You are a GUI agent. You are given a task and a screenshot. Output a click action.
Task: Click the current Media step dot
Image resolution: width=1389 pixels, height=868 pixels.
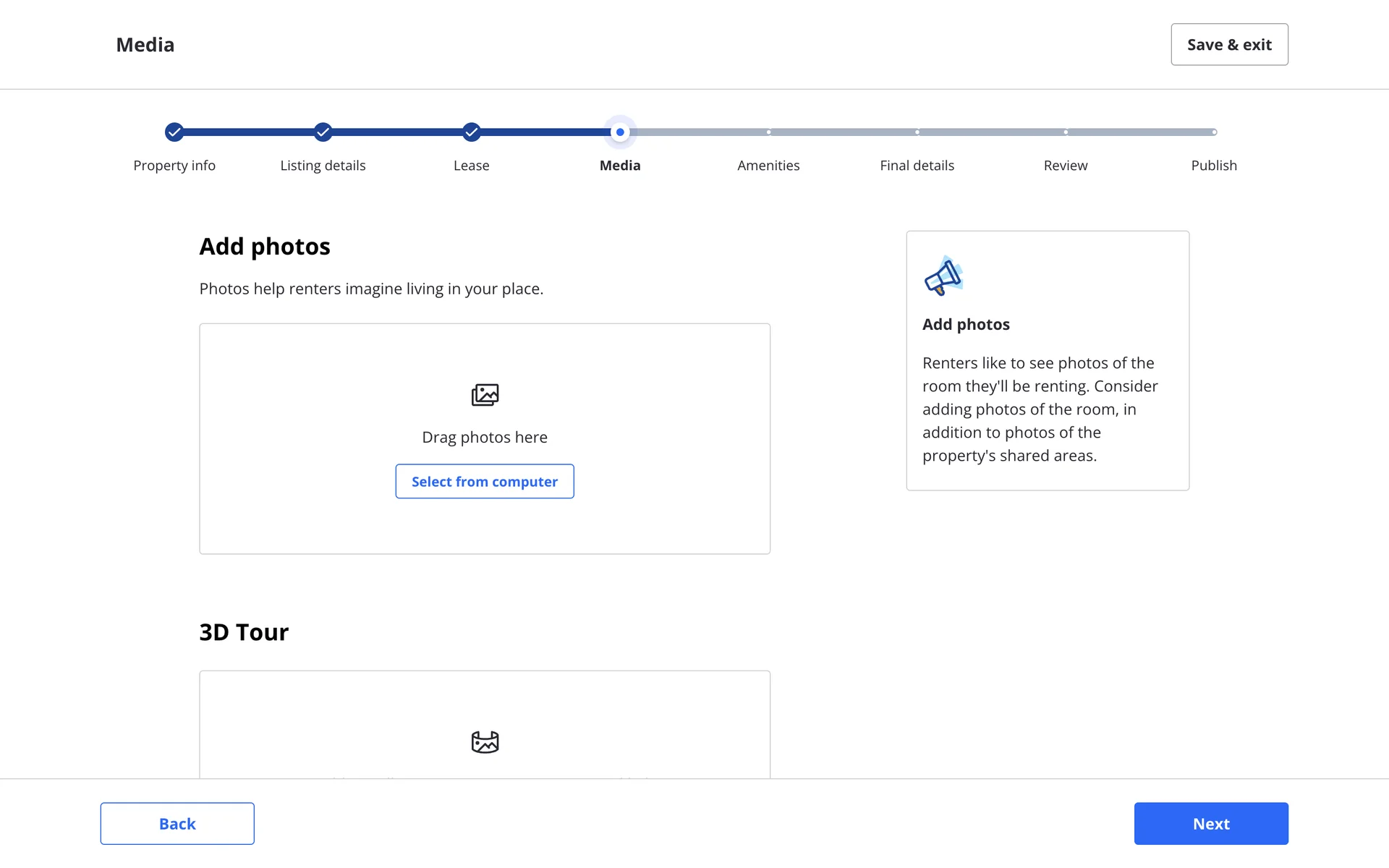620,132
